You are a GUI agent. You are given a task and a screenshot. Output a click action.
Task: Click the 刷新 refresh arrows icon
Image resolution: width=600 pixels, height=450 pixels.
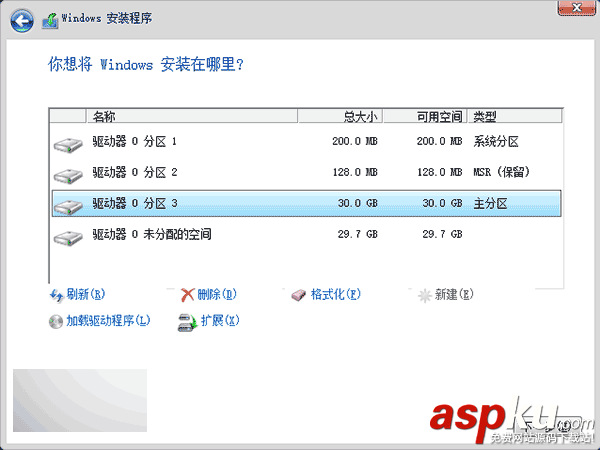tap(57, 295)
